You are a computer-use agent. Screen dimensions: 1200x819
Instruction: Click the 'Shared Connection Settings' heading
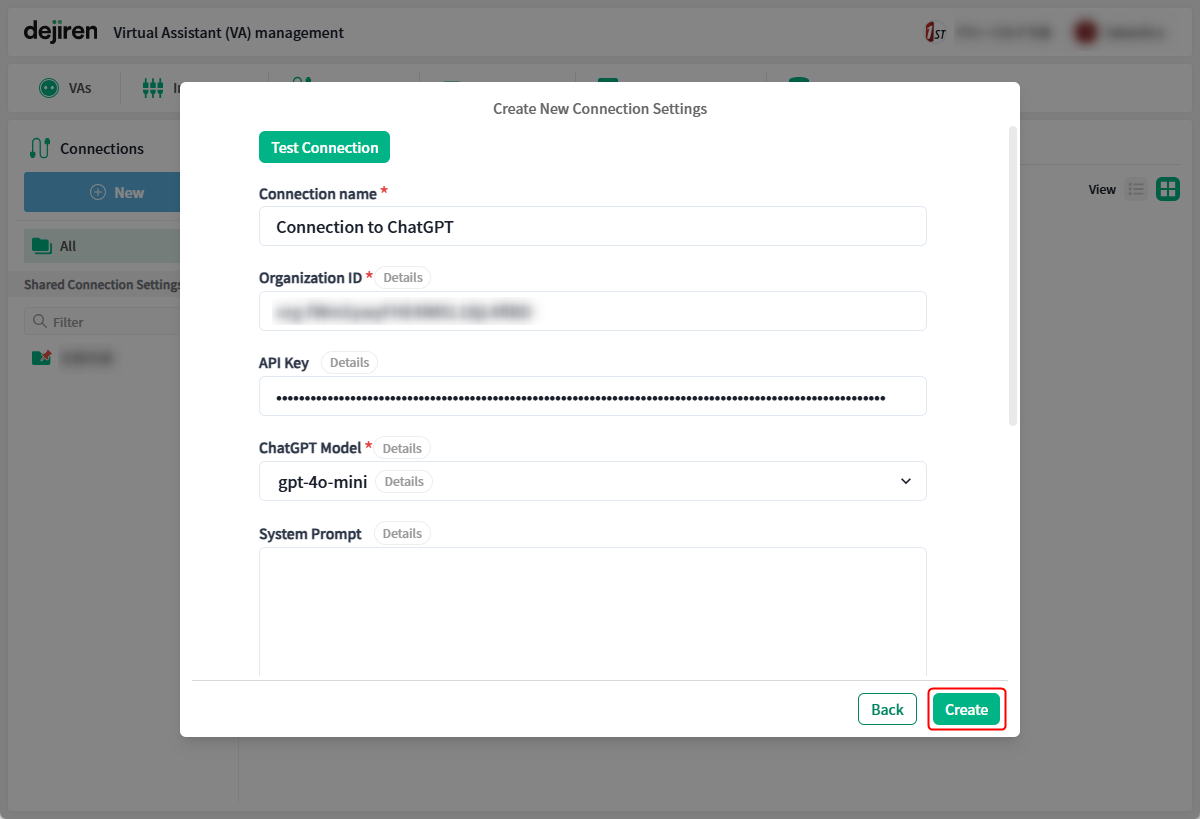tap(102, 285)
